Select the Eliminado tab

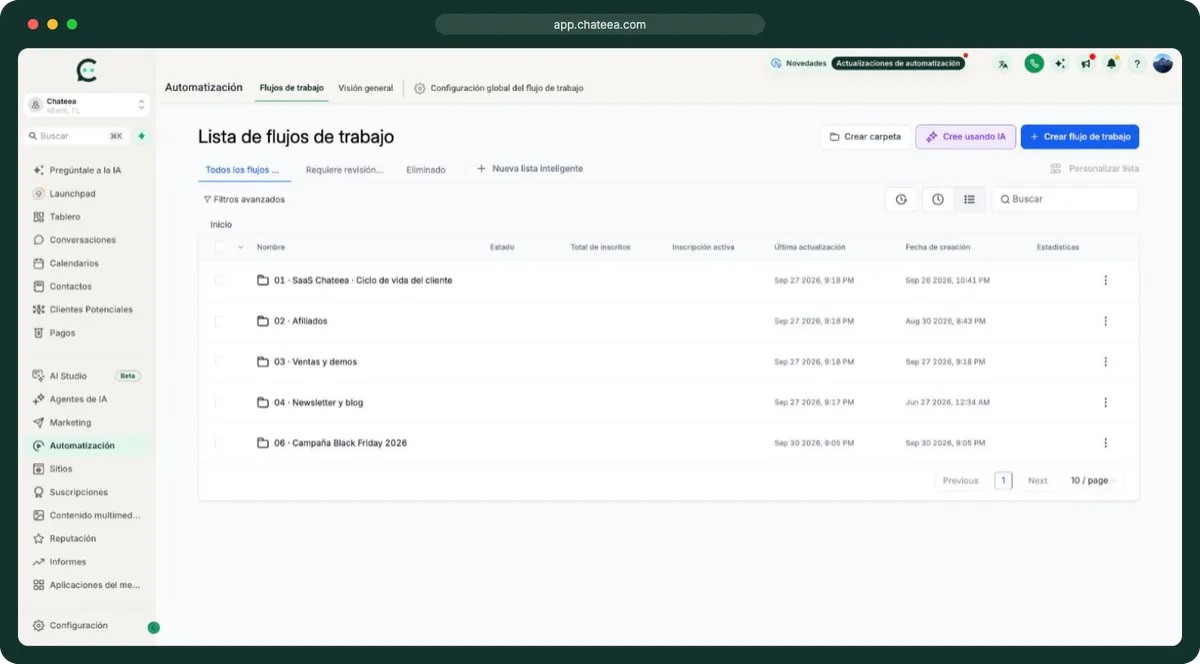click(426, 170)
